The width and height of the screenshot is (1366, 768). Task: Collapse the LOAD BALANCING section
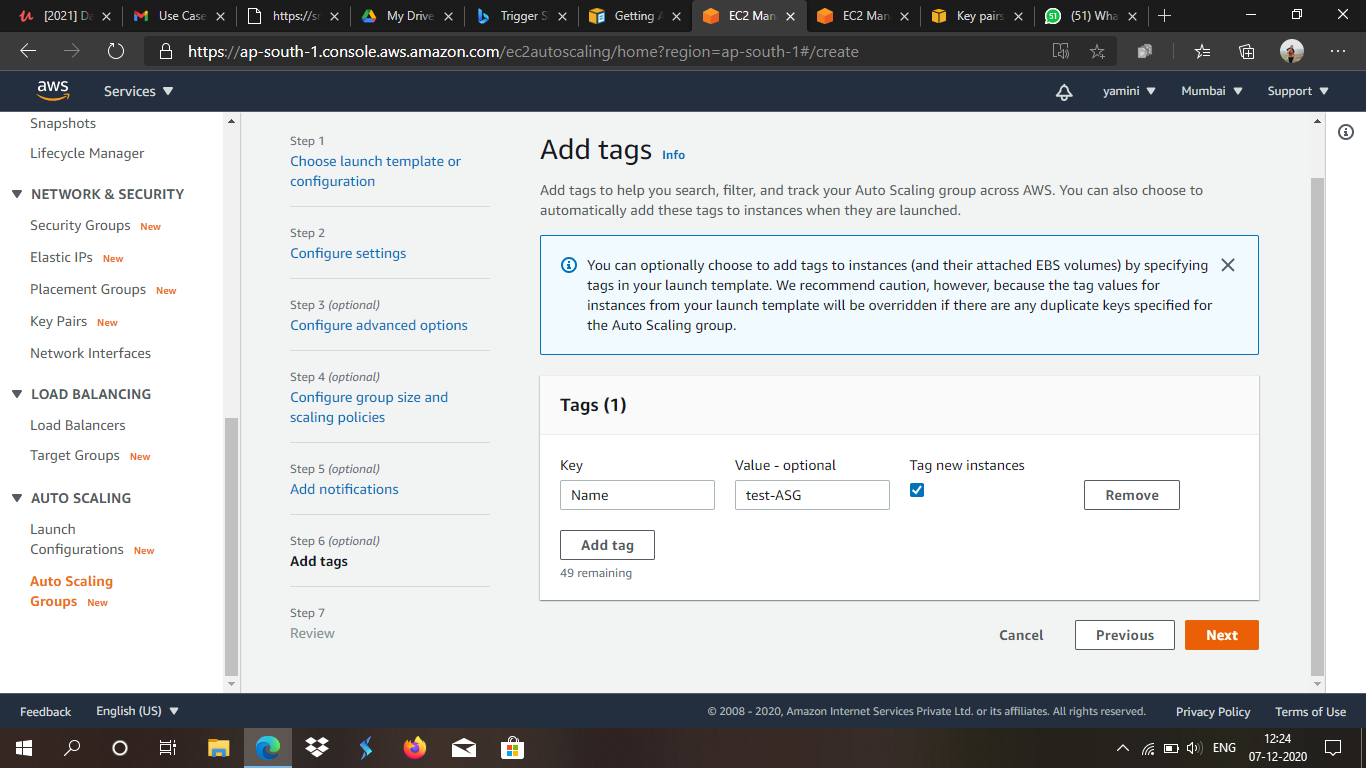coord(17,394)
